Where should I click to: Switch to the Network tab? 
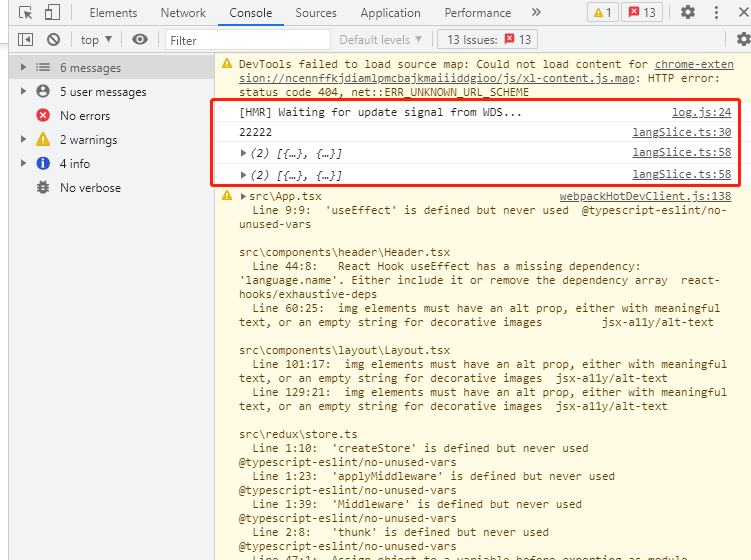pyautogui.click(x=183, y=13)
